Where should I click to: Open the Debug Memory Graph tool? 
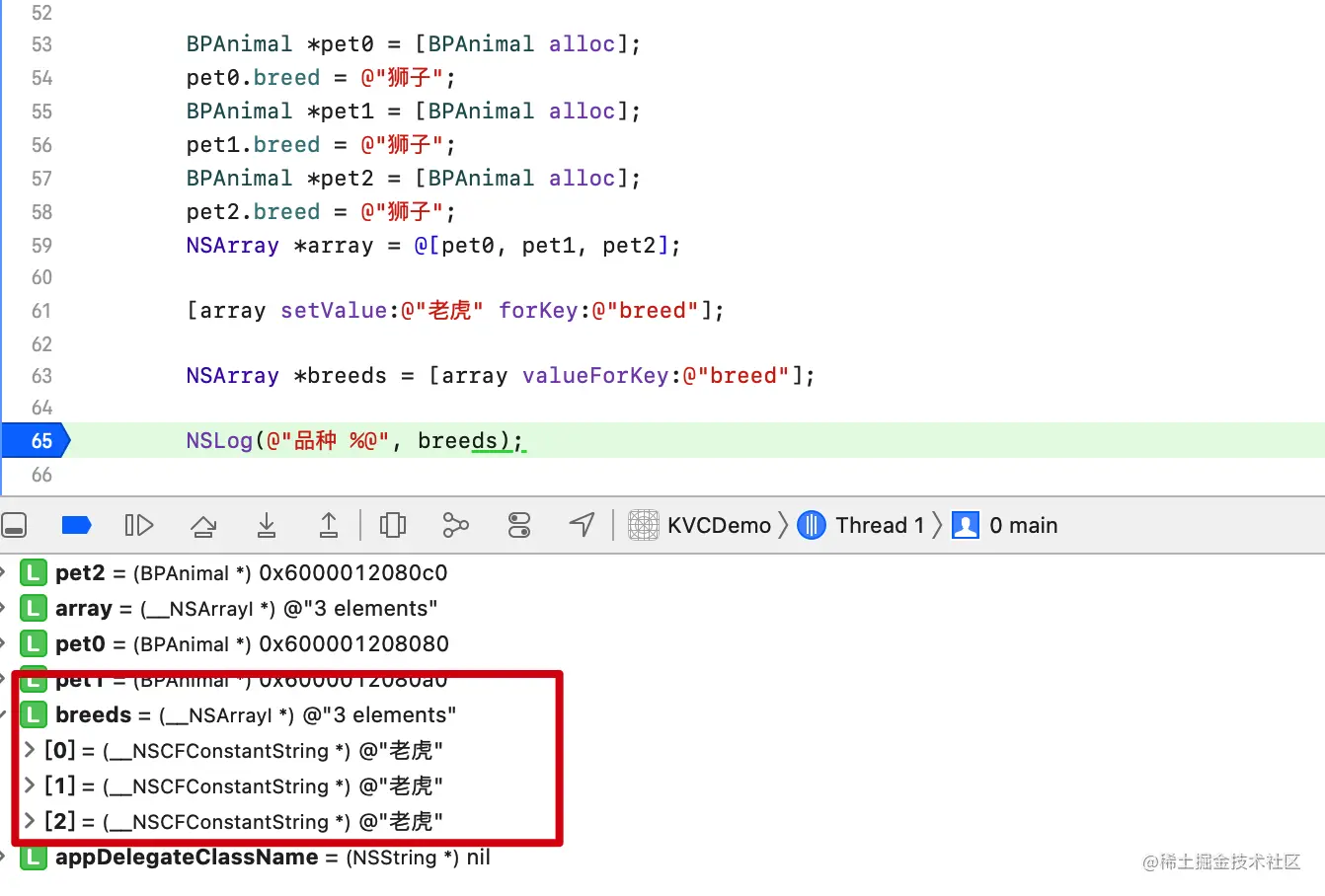455,525
